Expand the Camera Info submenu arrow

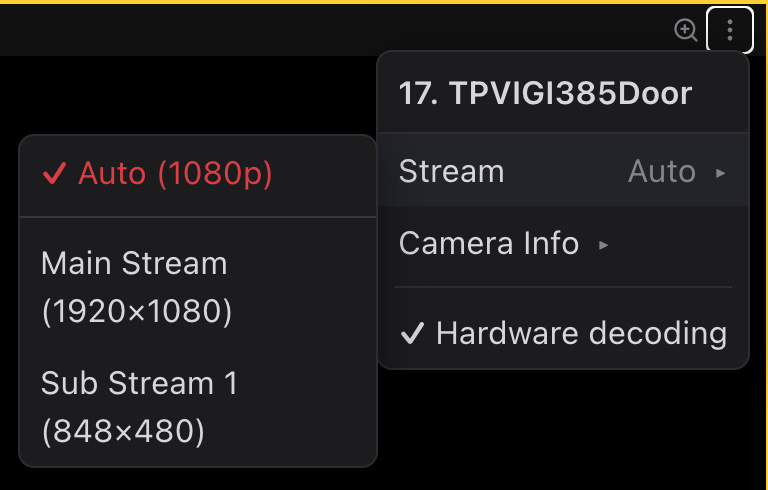603,243
